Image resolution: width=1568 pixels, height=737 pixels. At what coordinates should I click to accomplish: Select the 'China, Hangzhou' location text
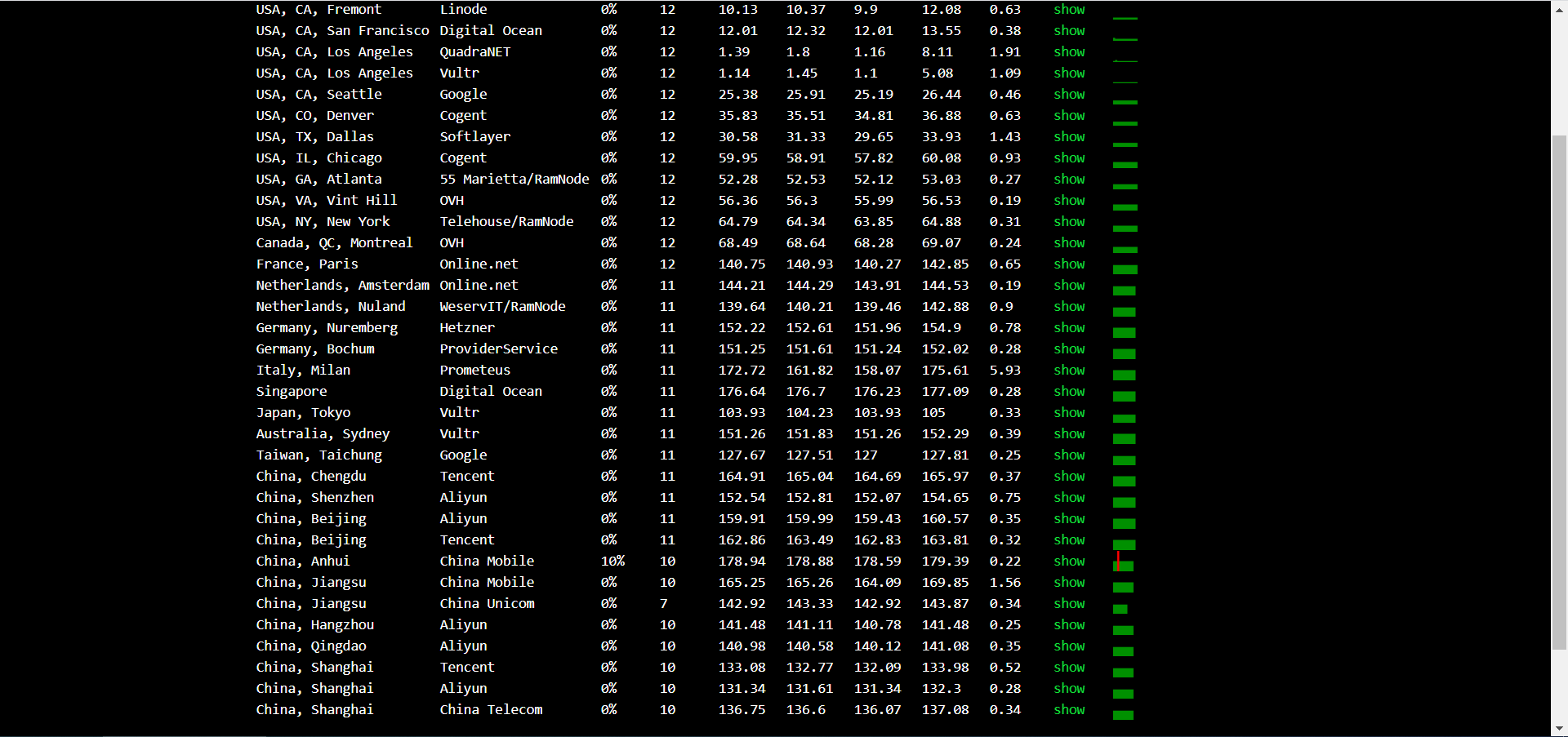tap(315, 625)
